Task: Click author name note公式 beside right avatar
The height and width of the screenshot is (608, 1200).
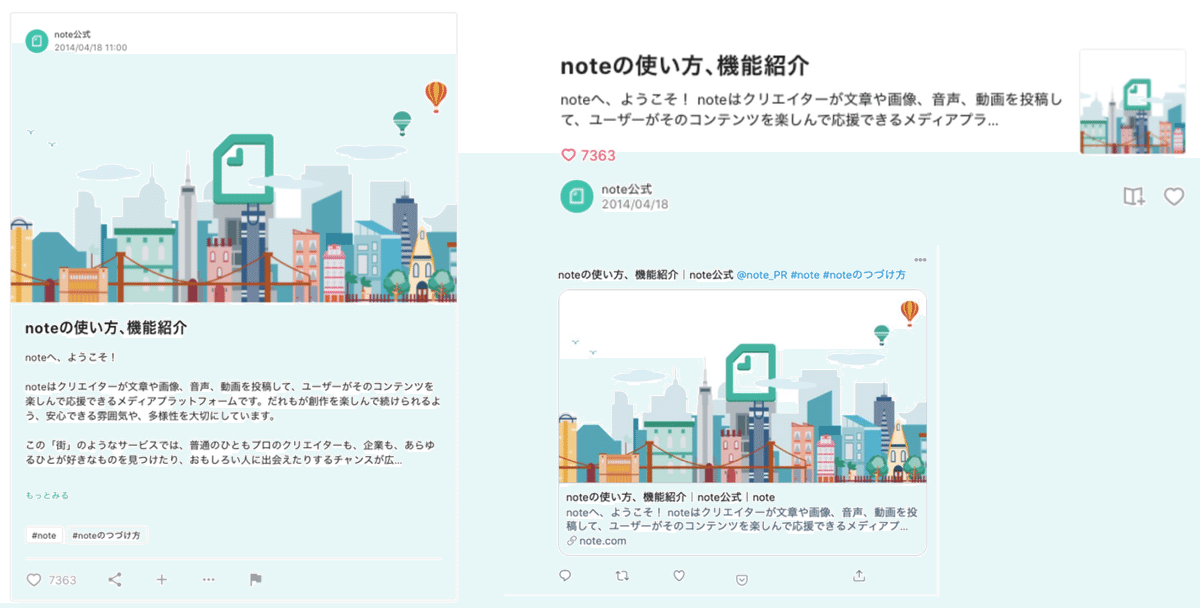Action: [x=626, y=189]
